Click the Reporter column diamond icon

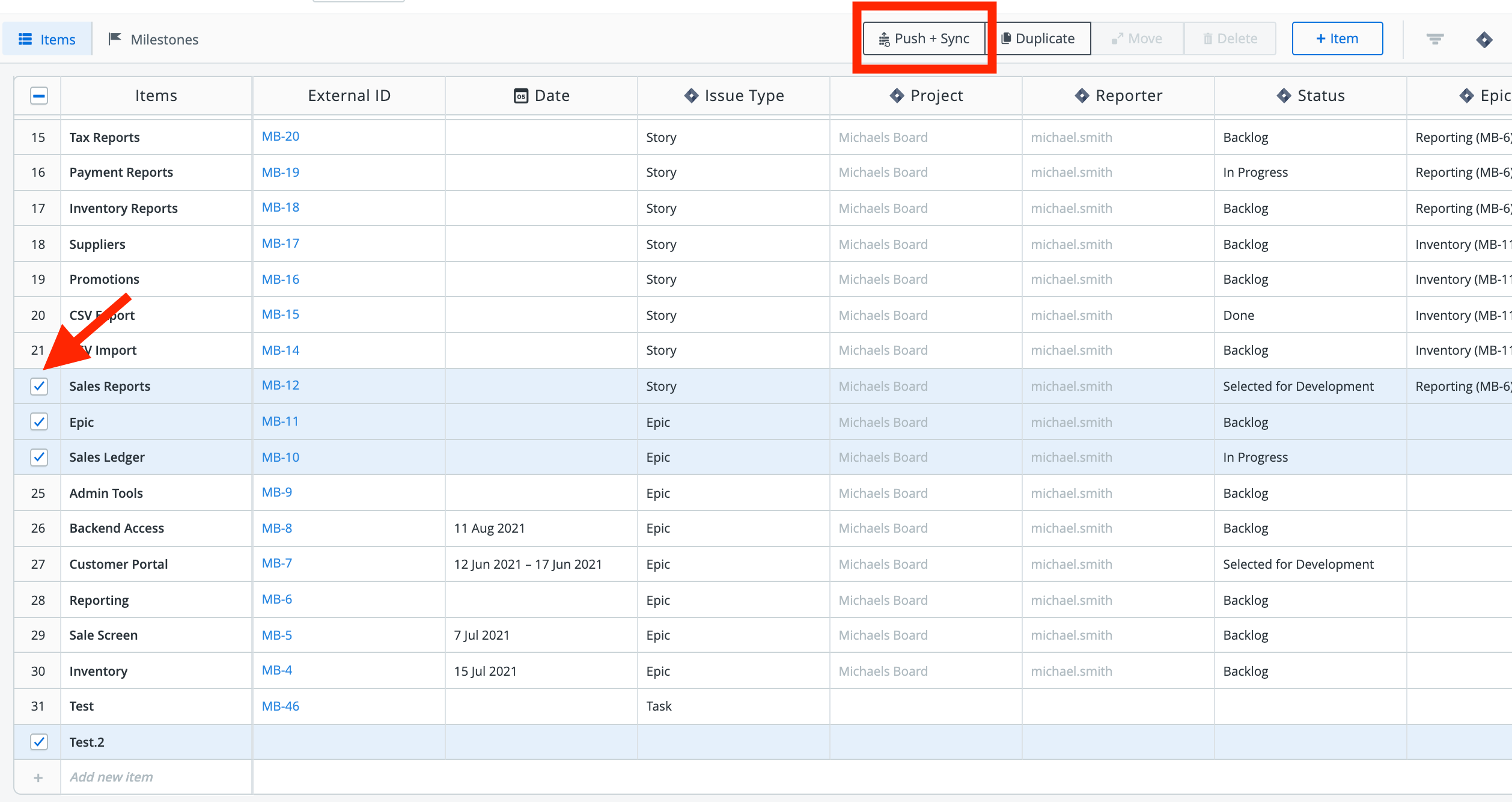pyautogui.click(x=1082, y=96)
